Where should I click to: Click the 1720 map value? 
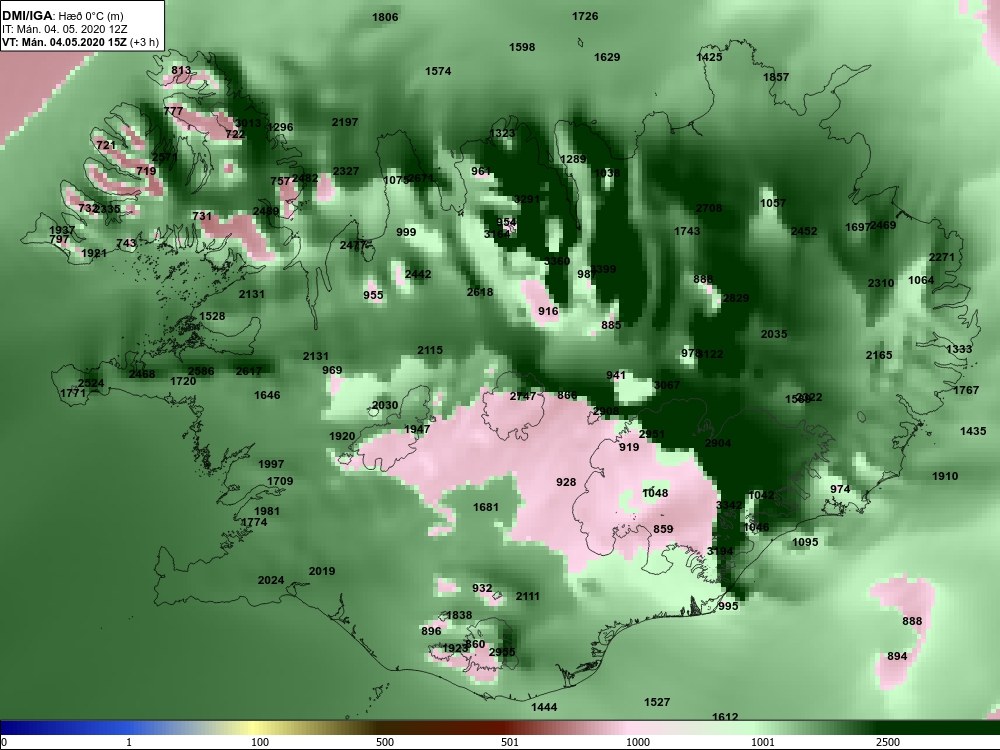[183, 381]
